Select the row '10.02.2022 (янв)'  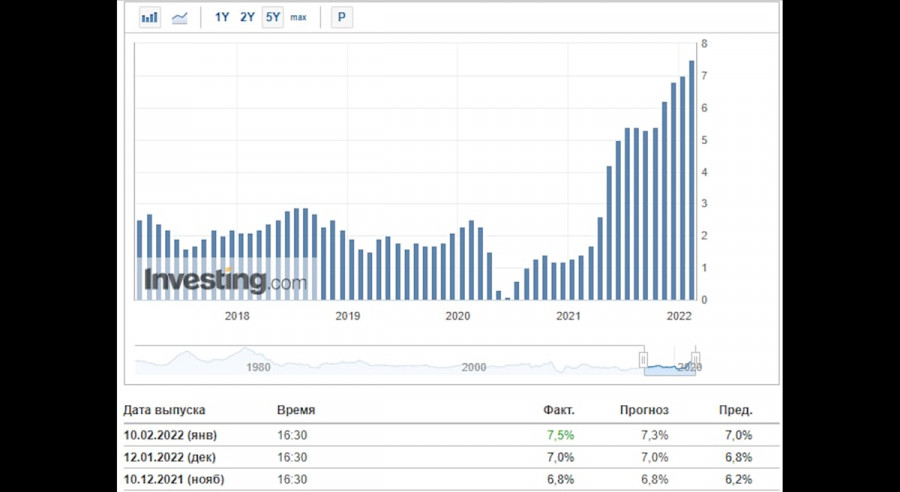pos(451,435)
